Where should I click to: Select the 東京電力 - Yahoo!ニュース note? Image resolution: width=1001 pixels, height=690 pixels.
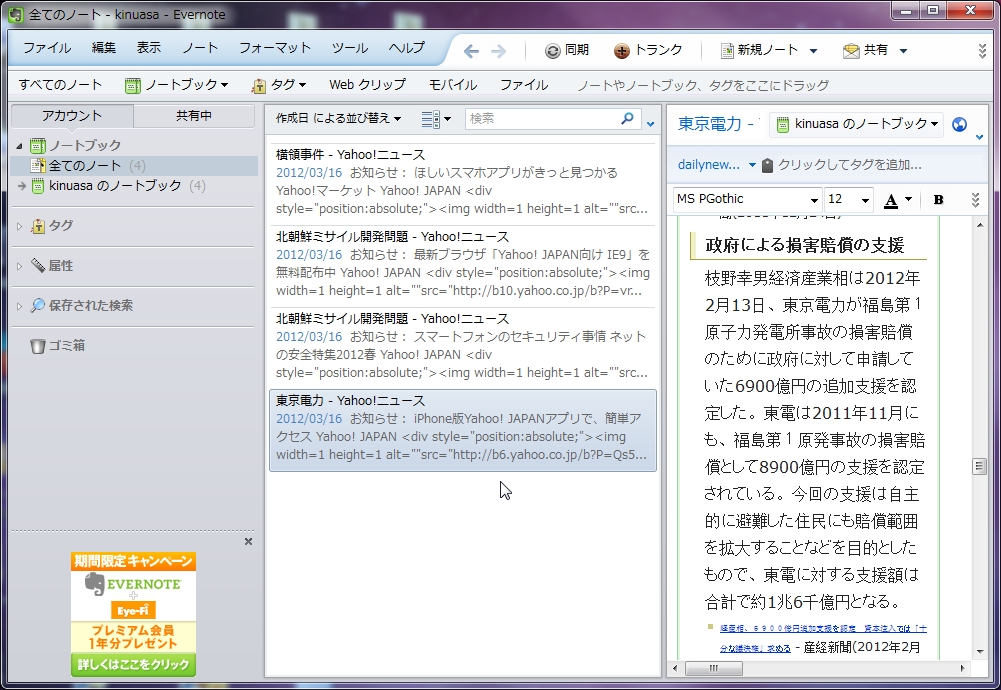[x=463, y=430]
